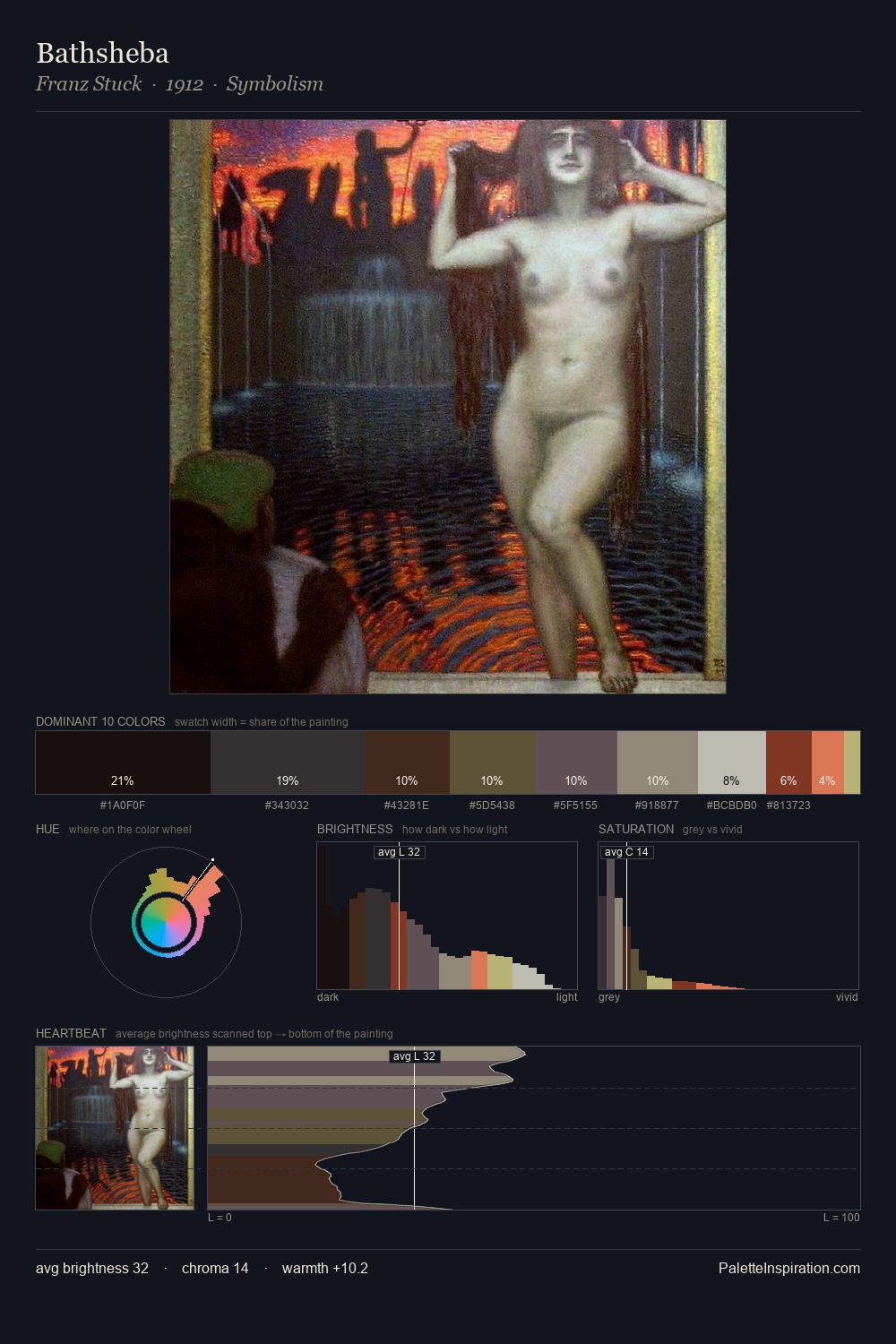Screen dimensions: 896x1344
Task: Select the 19% charcoal swatch #343032
Action: pos(288,762)
